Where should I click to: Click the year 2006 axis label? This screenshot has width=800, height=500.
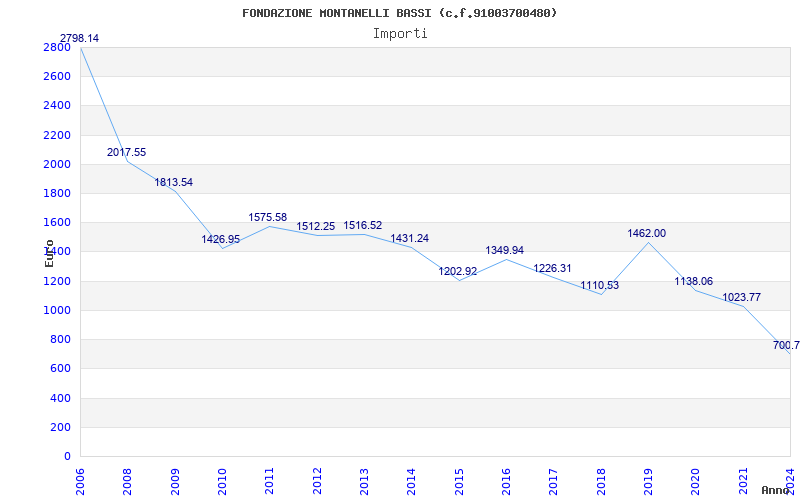click(80, 481)
